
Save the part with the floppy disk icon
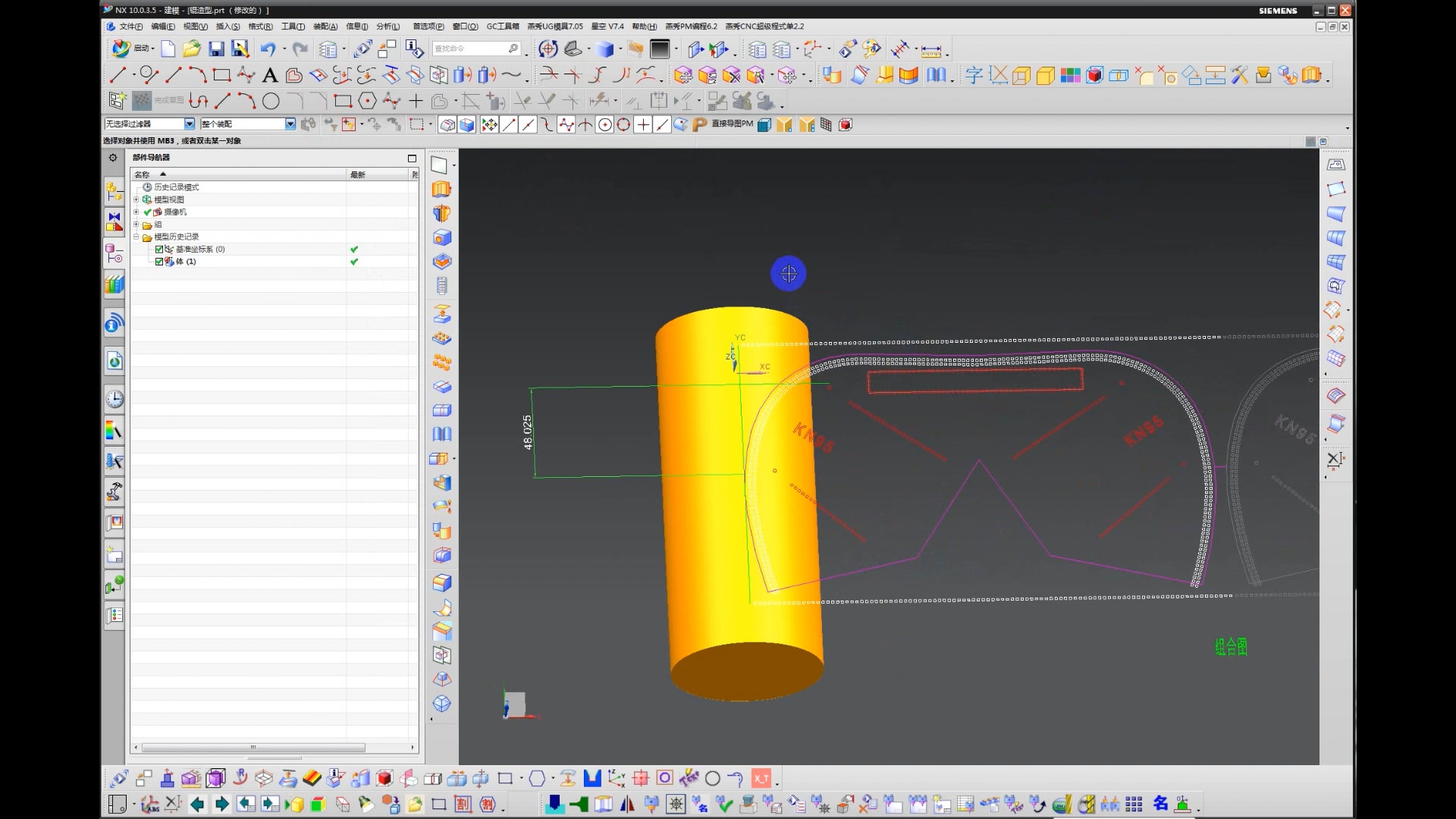(x=216, y=49)
